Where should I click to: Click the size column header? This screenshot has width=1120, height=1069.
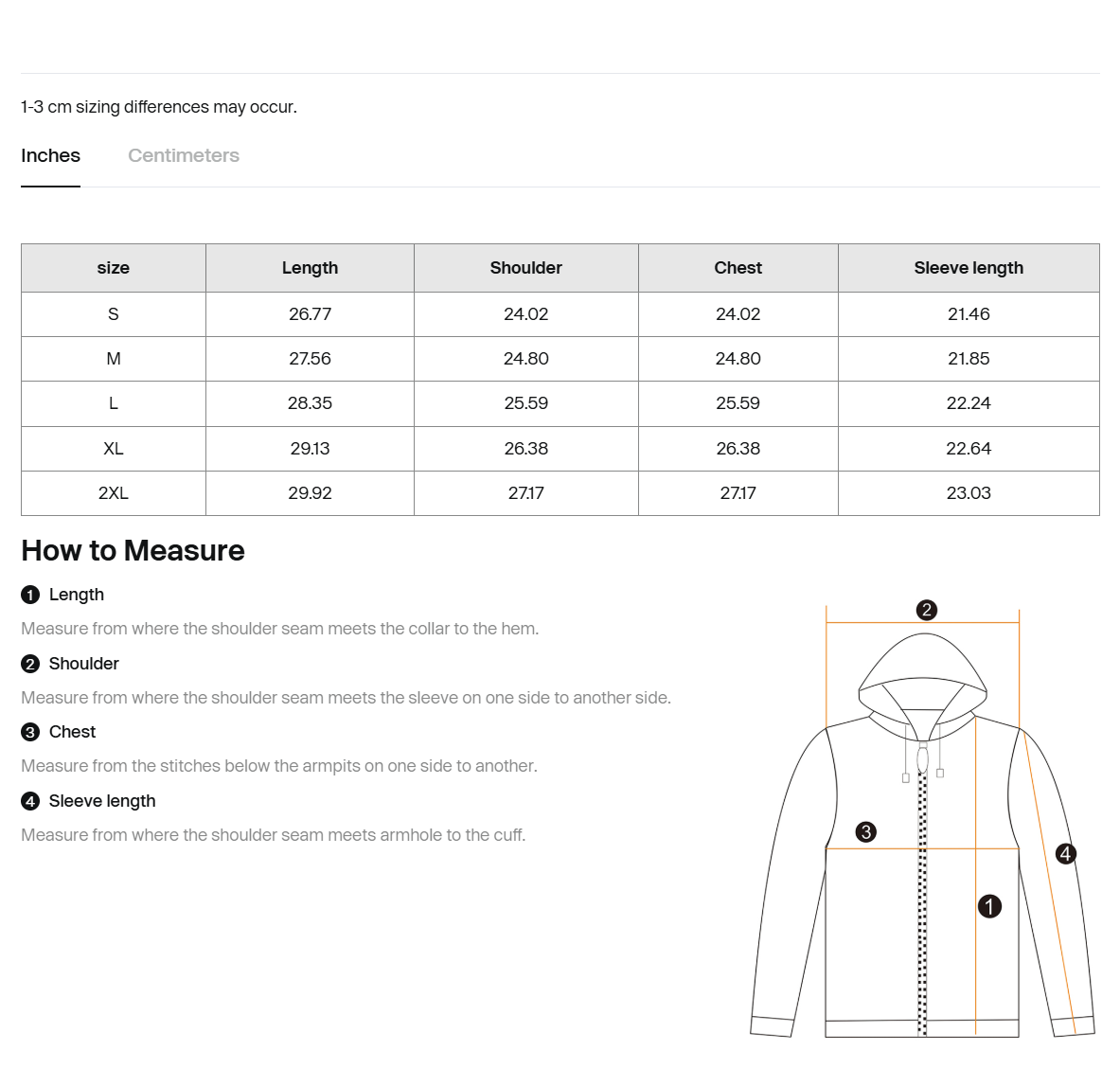[x=114, y=268]
